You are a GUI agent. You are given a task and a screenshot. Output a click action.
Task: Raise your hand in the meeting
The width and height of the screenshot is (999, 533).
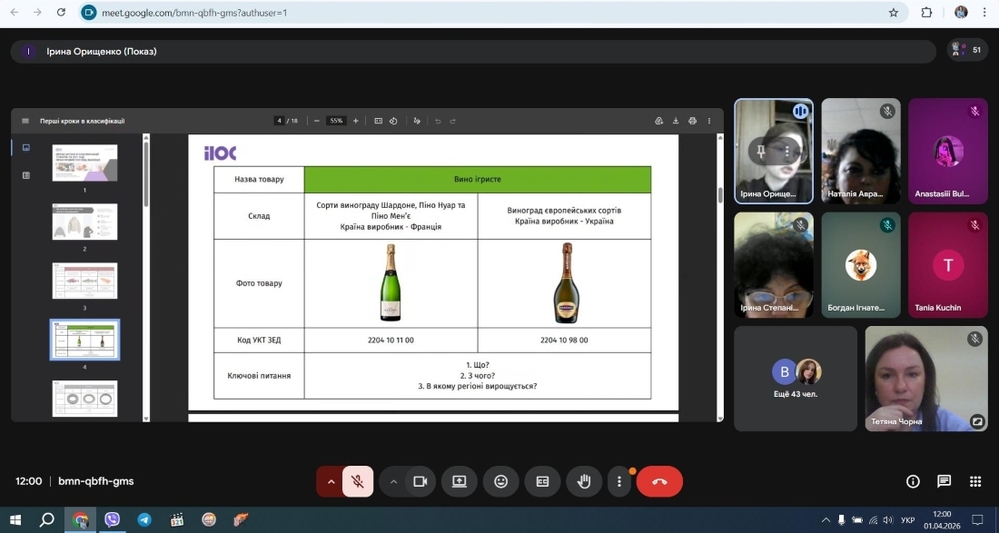pos(584,482)
